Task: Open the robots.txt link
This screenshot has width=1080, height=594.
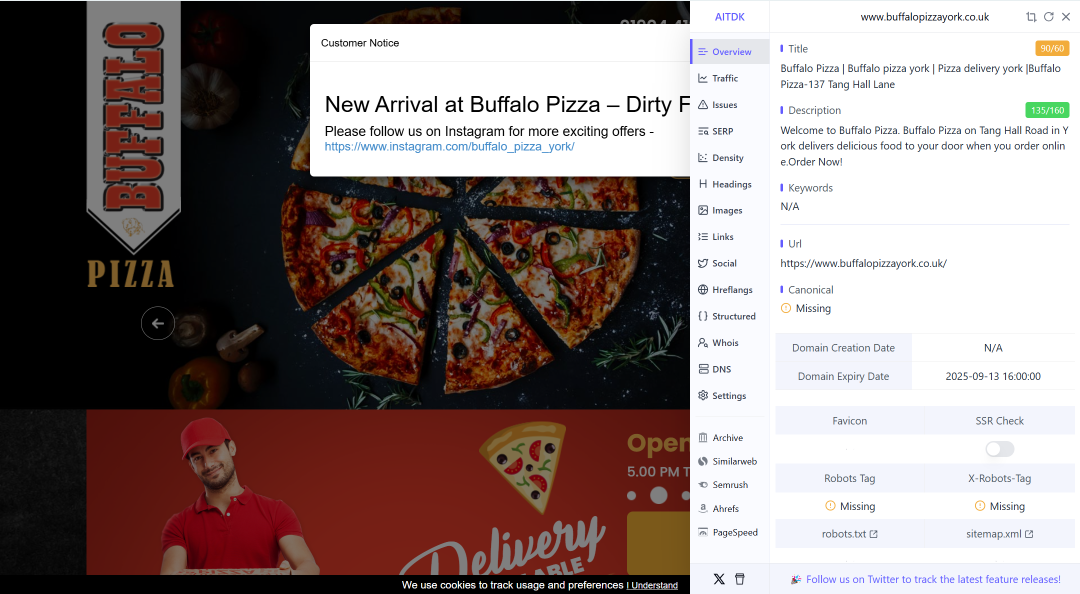Action: pos(849,534)
